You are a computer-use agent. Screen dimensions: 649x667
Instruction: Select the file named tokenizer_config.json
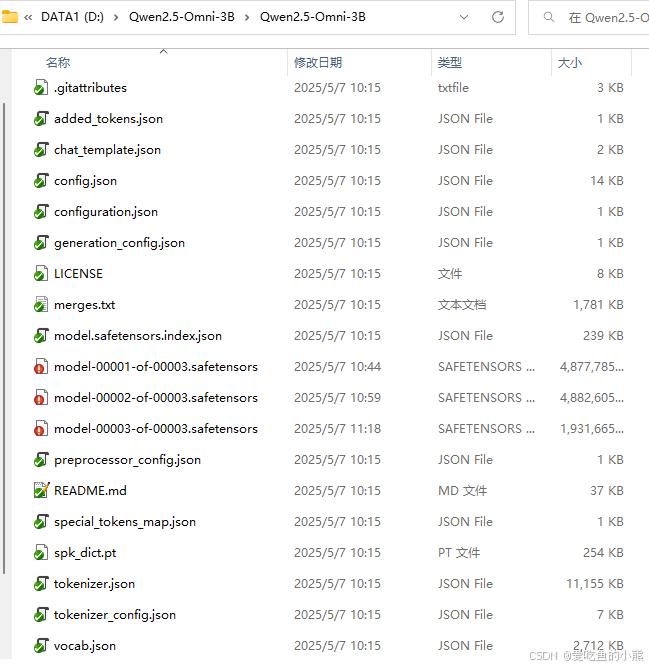tap(115, 615)
